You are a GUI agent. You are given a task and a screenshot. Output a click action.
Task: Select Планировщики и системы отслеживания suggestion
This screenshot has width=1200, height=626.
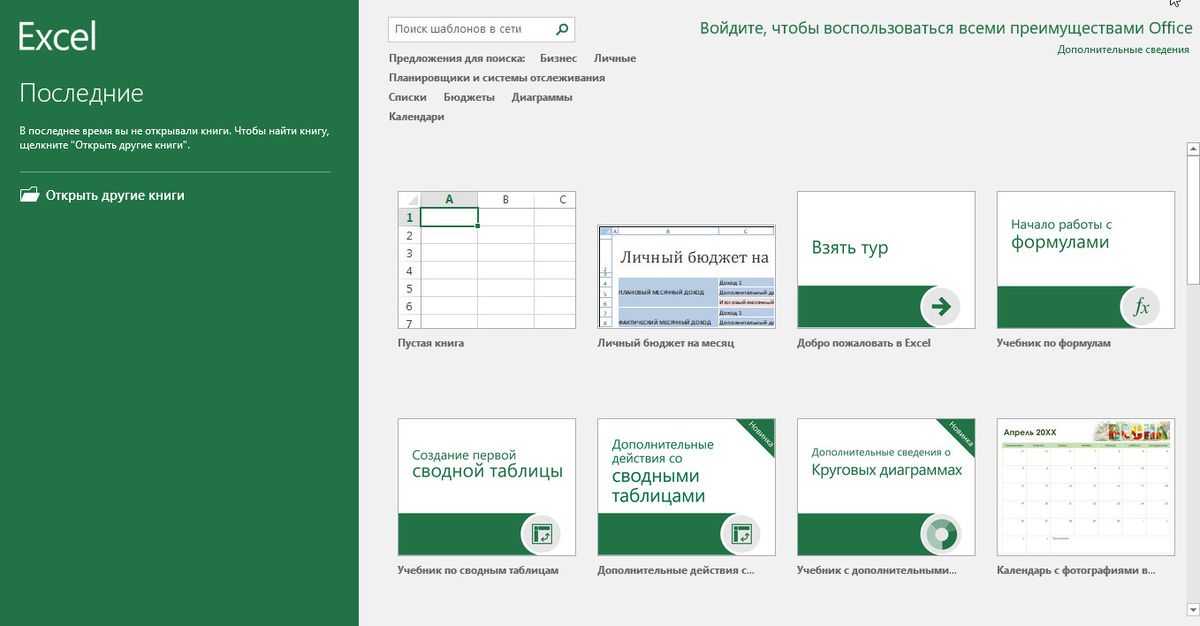coord(497,77)
